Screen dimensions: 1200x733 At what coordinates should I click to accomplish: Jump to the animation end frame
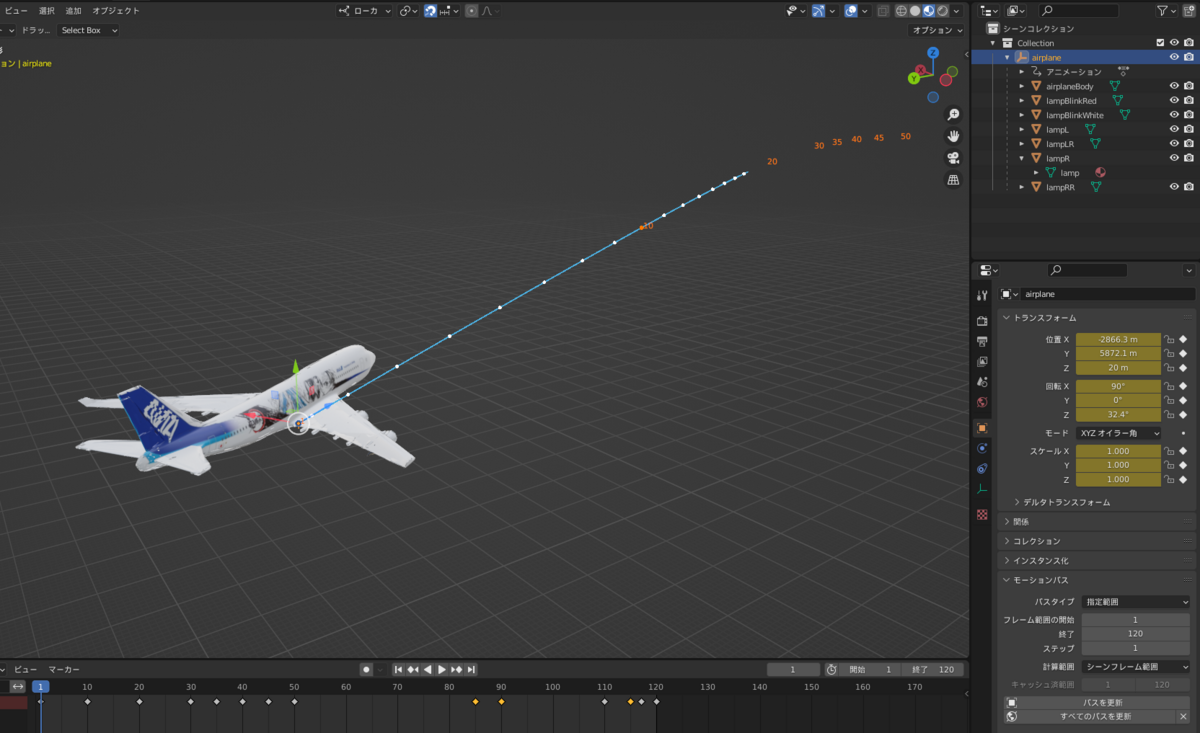point(471,669)
